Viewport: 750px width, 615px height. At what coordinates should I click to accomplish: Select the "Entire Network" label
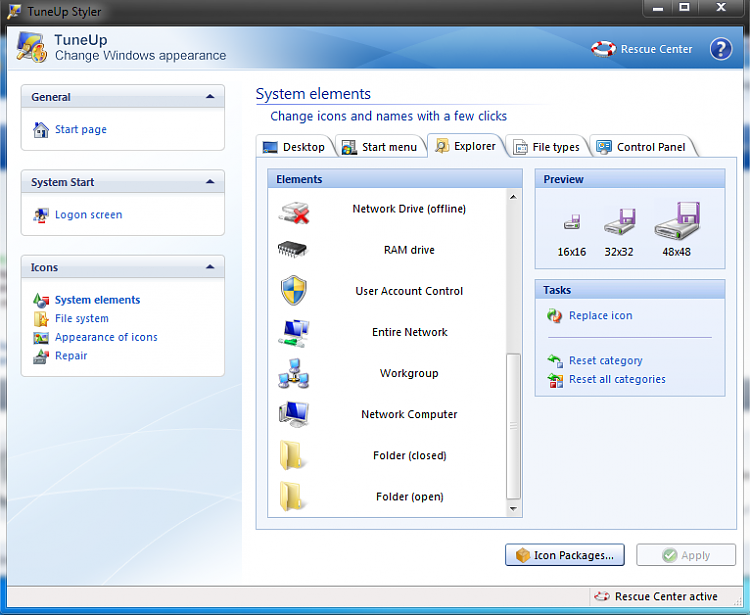tap(410, 332)
